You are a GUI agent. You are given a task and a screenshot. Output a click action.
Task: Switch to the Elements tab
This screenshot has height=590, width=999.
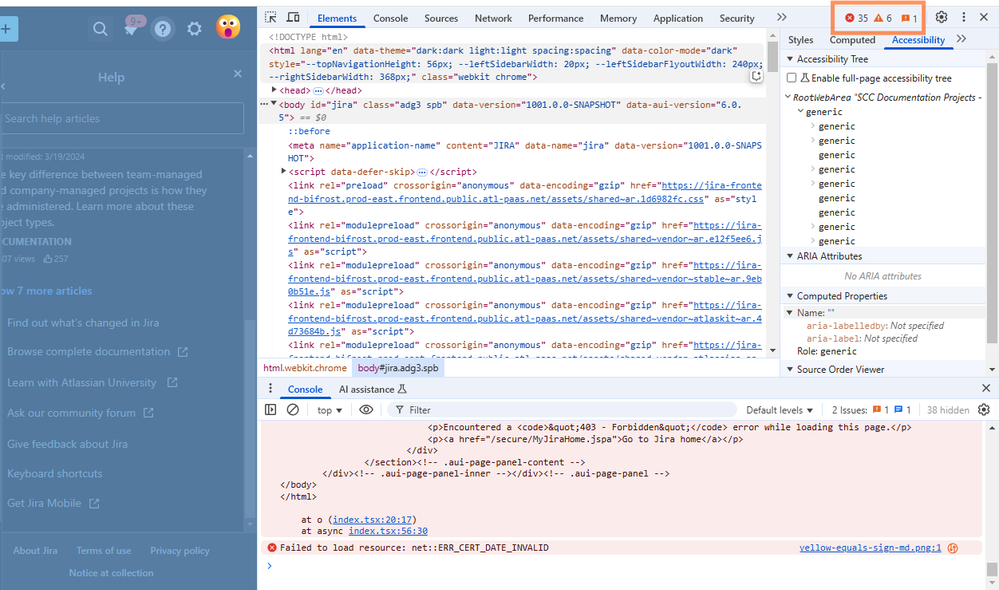[337, 18]
